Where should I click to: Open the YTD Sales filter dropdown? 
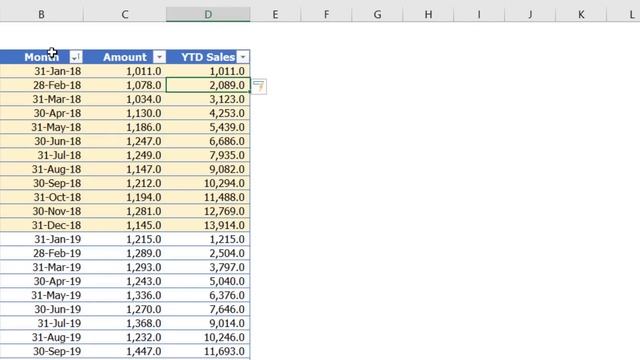tap(243, 57)
